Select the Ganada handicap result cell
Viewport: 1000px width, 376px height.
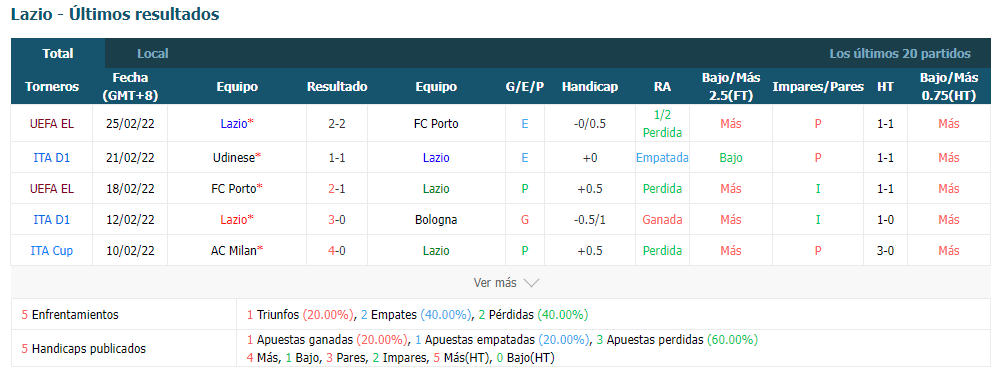[x=663, y=220]
